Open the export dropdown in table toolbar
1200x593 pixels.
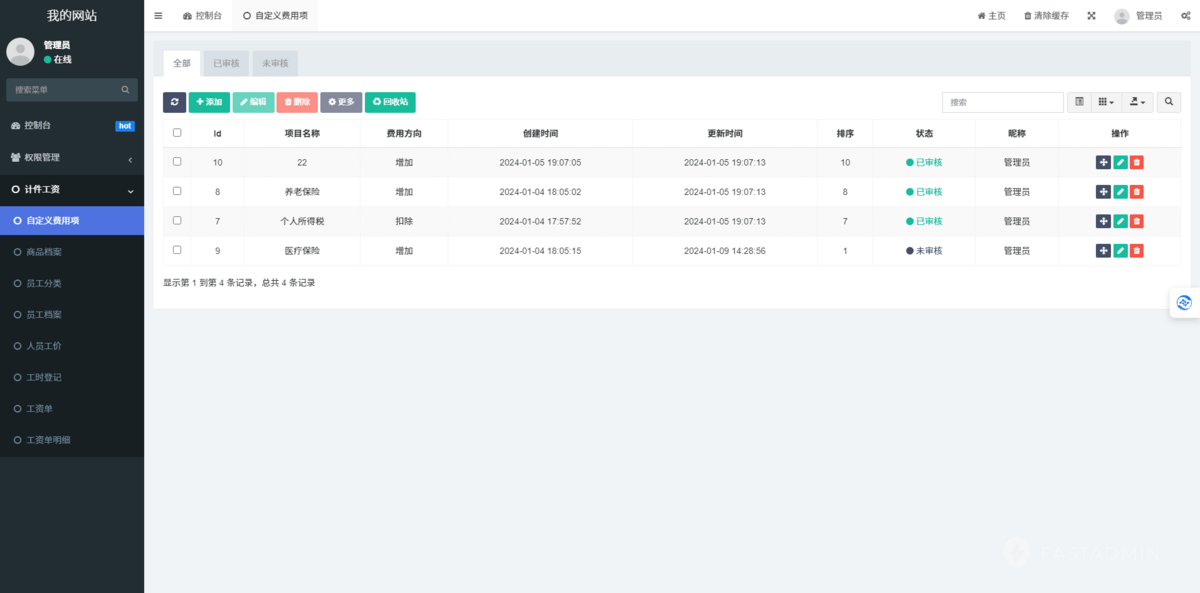pos(1137,102)
